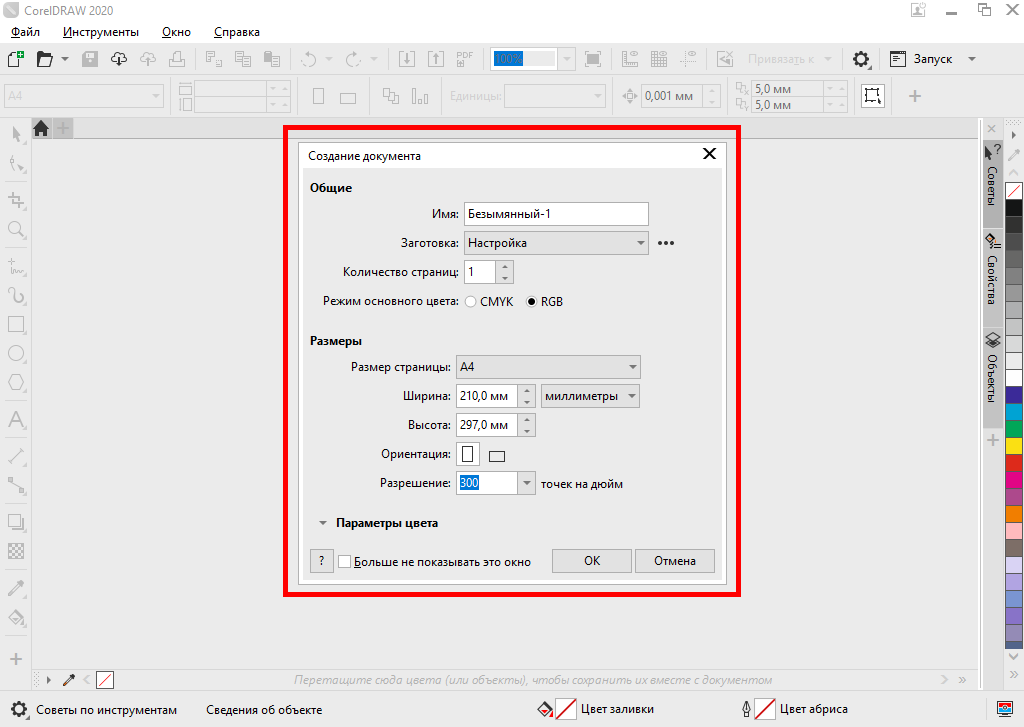Select the CMYK color mode
The width and height of the screenshot is (1024, 727).
tap(471, 302)
